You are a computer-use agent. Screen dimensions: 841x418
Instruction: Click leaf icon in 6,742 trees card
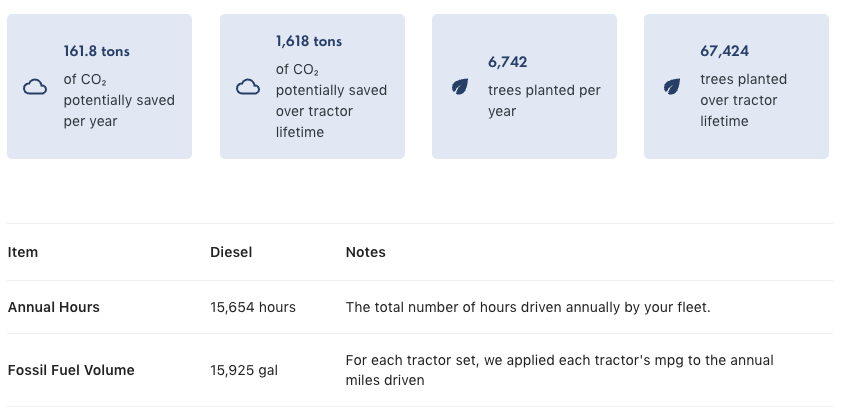[460, 86]
